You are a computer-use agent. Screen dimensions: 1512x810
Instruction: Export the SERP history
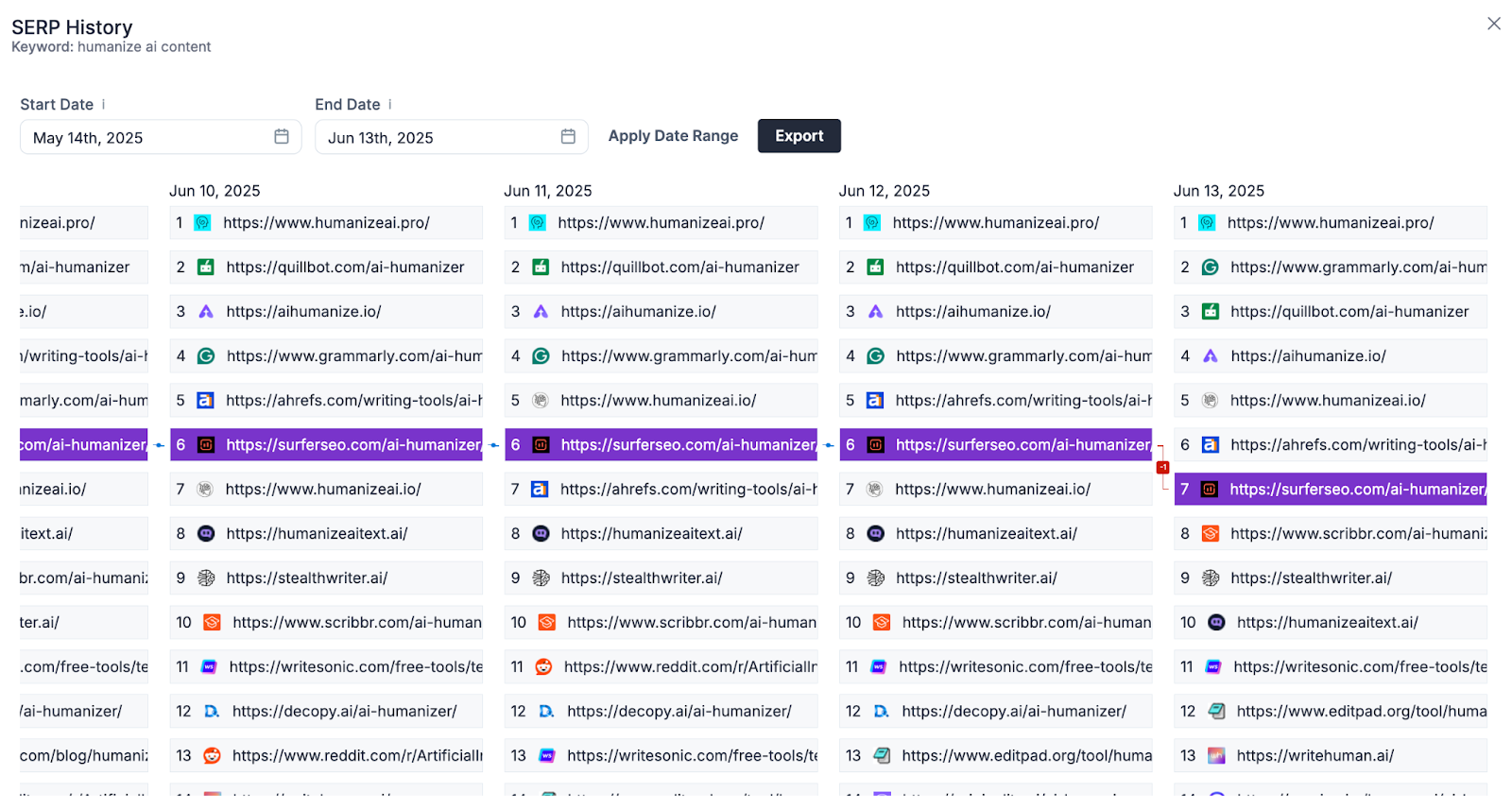799,136
